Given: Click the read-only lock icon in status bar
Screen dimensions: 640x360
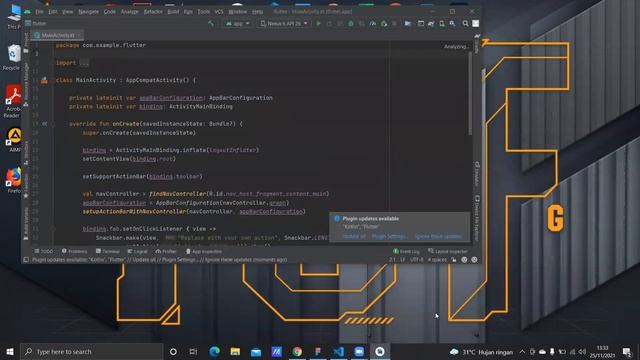Looking at the screenshot, I should tap(454, 260).
